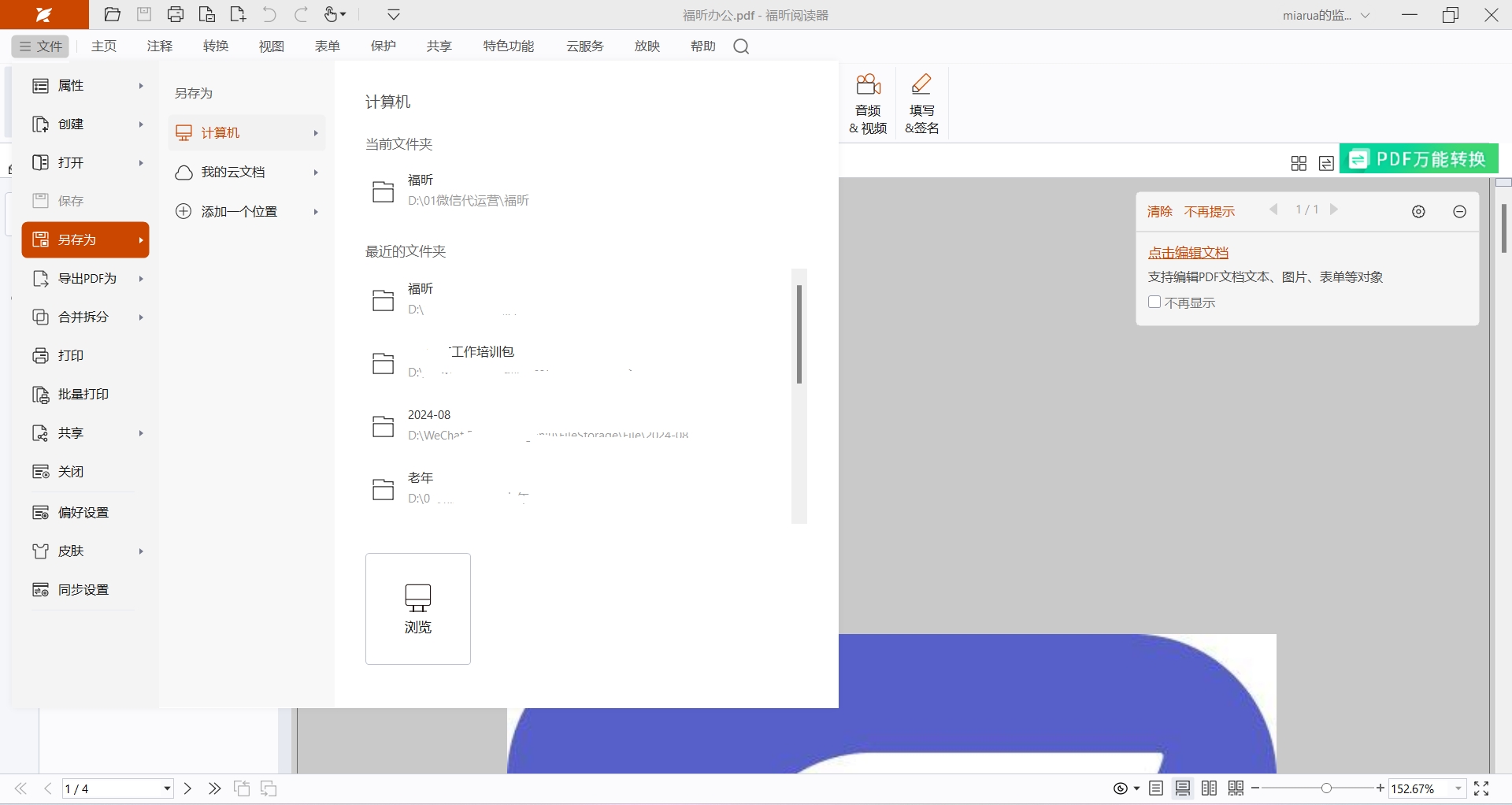Switch to the 视图 tab
Image resolution: width=1512 pixels, height=805 pixels.
[272, 46]
